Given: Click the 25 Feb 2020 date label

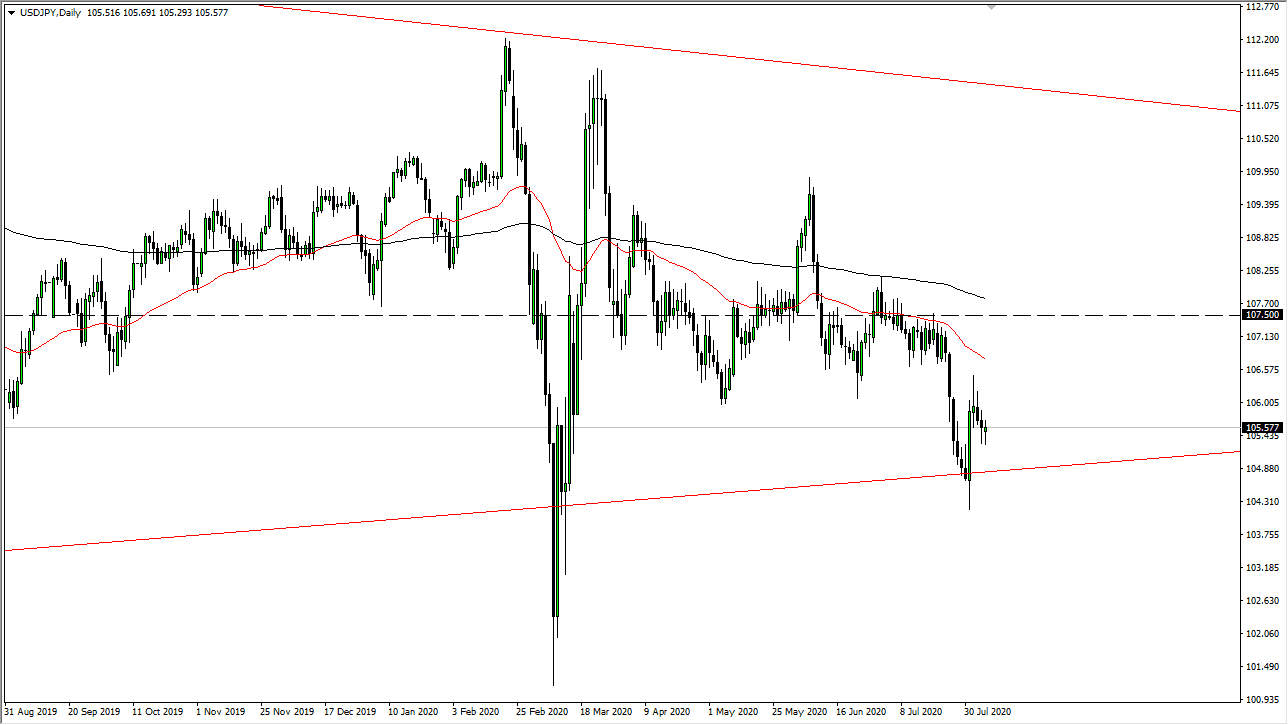Looking at the screenshot, I should pos(540,711).
